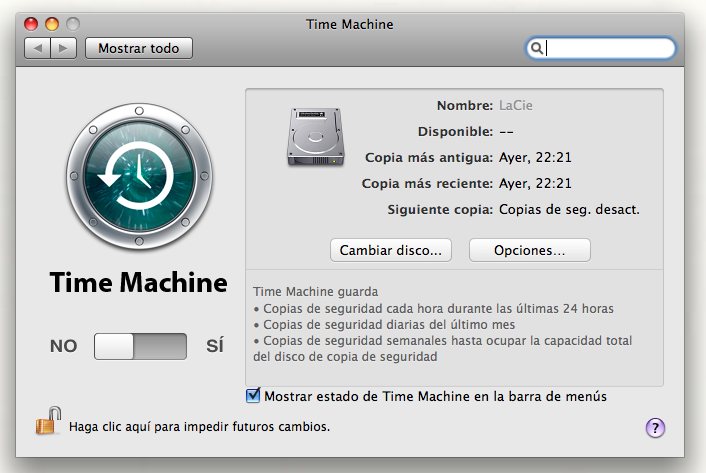This screenshot has width=706, height=473.
Task: Click the line Copias de seguridad diarias del último mes
Action: point(384,324)
